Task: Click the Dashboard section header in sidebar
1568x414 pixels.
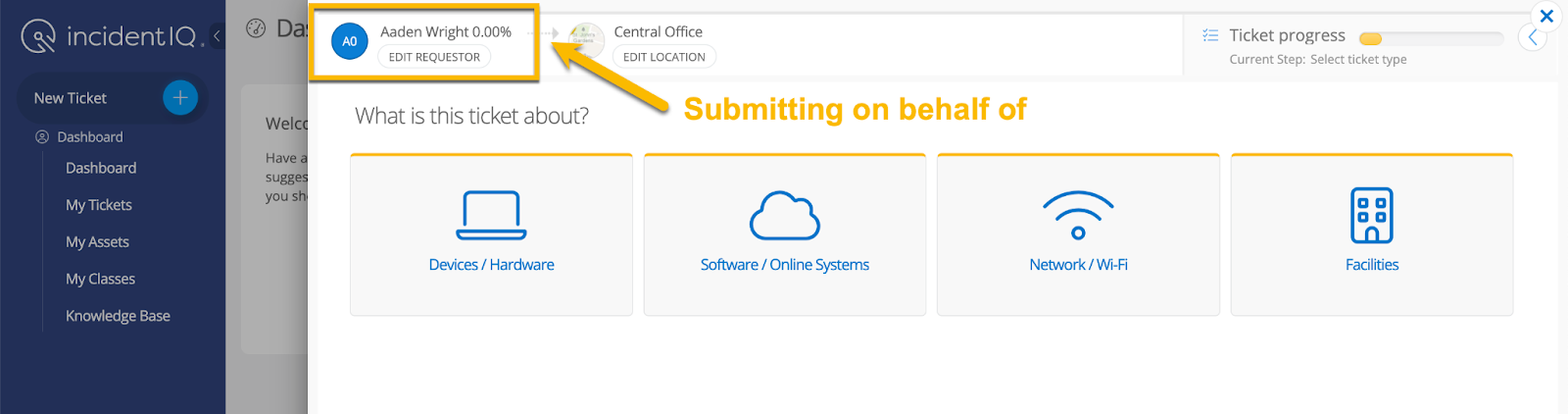Action: [79, 137]
